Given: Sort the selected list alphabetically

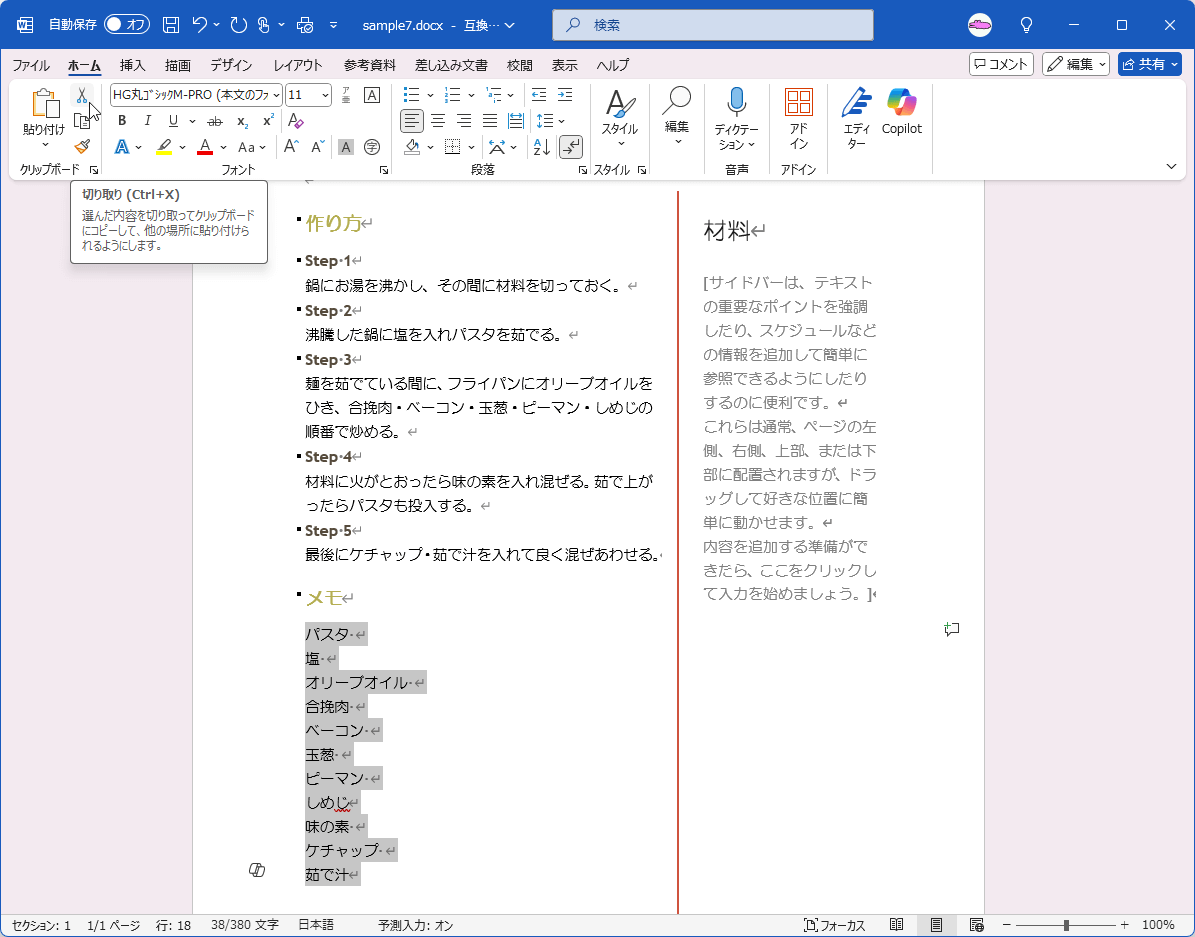Looking at the screenshot, I should 541,147.
